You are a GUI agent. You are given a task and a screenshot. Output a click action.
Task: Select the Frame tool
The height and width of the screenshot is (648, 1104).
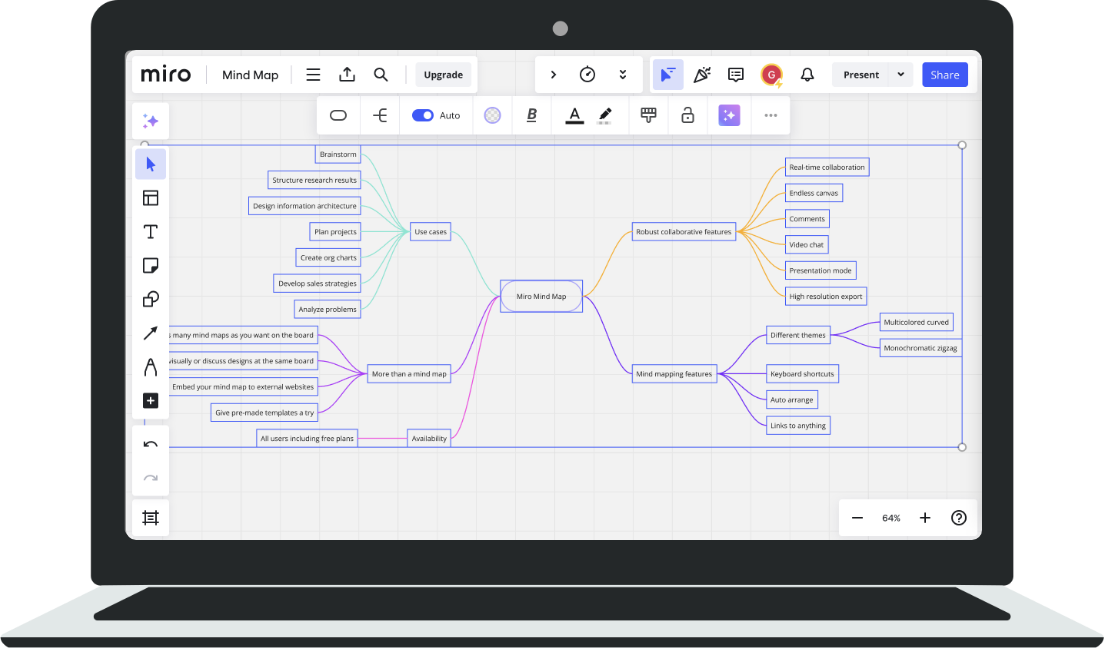point(151,518)
